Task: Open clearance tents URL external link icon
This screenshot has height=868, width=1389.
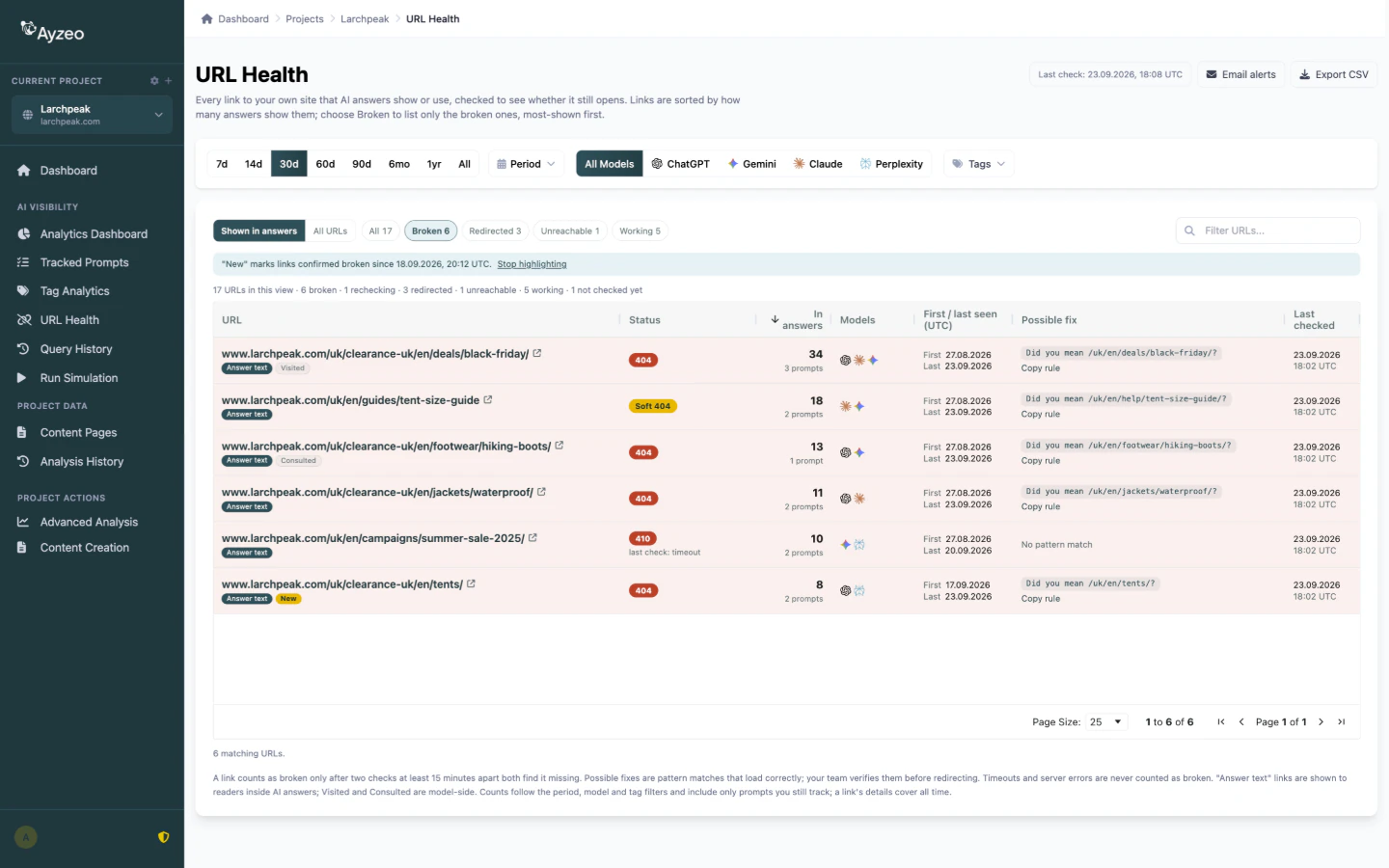Action: pos(471,583)
